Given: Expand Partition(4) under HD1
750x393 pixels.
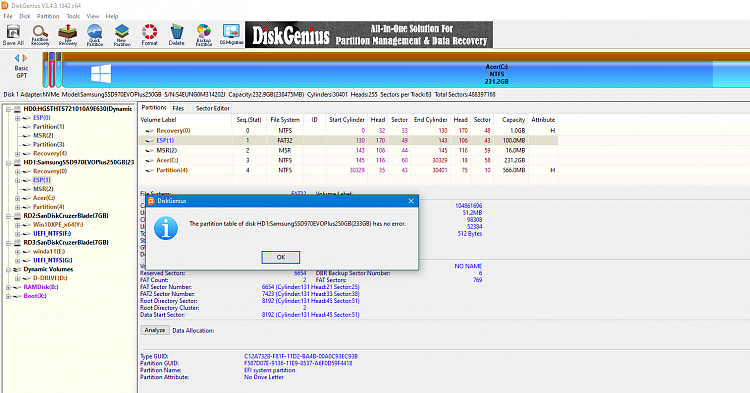Looking at the screenshot, I should (x=18, y=207).
